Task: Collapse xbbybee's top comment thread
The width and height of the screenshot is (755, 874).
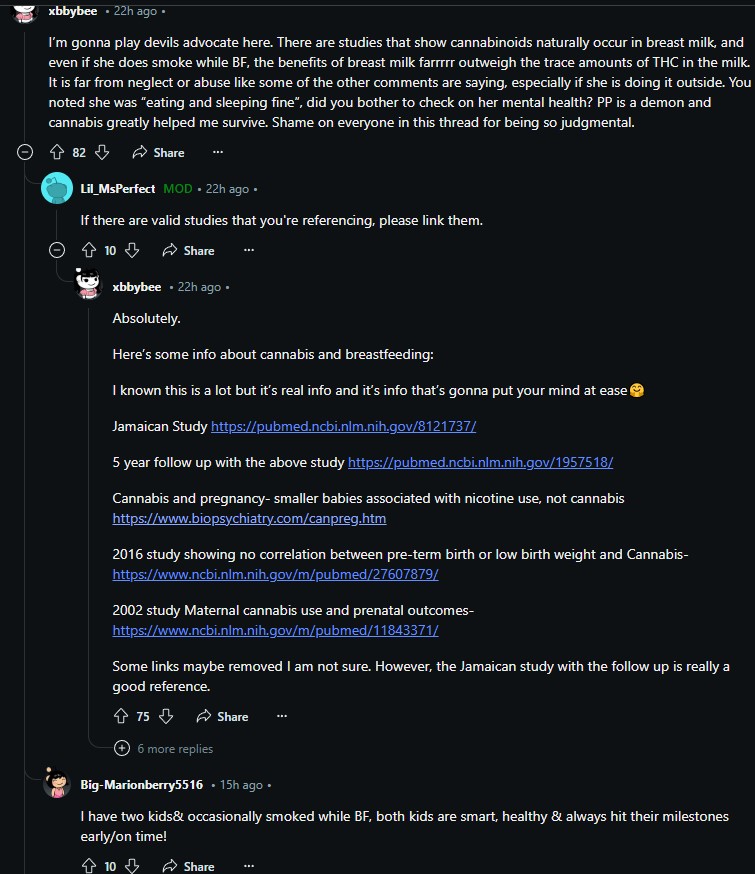Action: pos(25,152)
